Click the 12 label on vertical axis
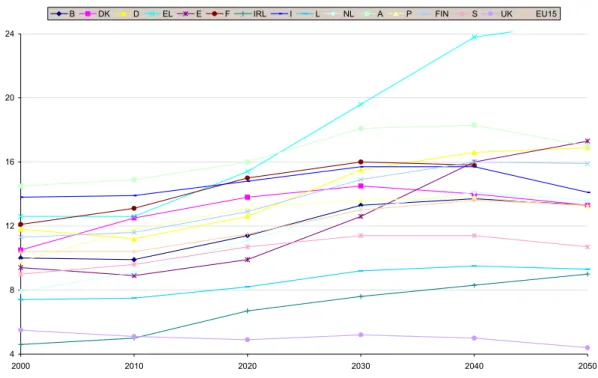The width and height of the screenshot is (598, 378). tap(9, 226)
